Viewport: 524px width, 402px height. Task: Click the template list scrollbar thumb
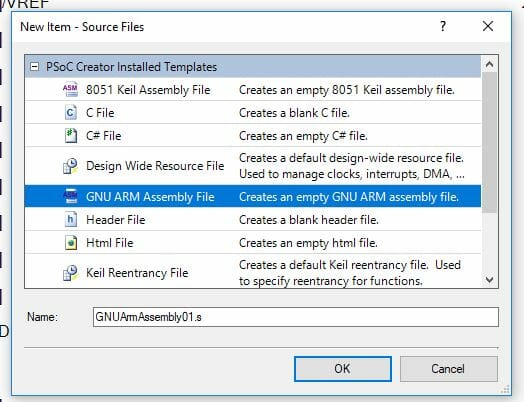489,143
